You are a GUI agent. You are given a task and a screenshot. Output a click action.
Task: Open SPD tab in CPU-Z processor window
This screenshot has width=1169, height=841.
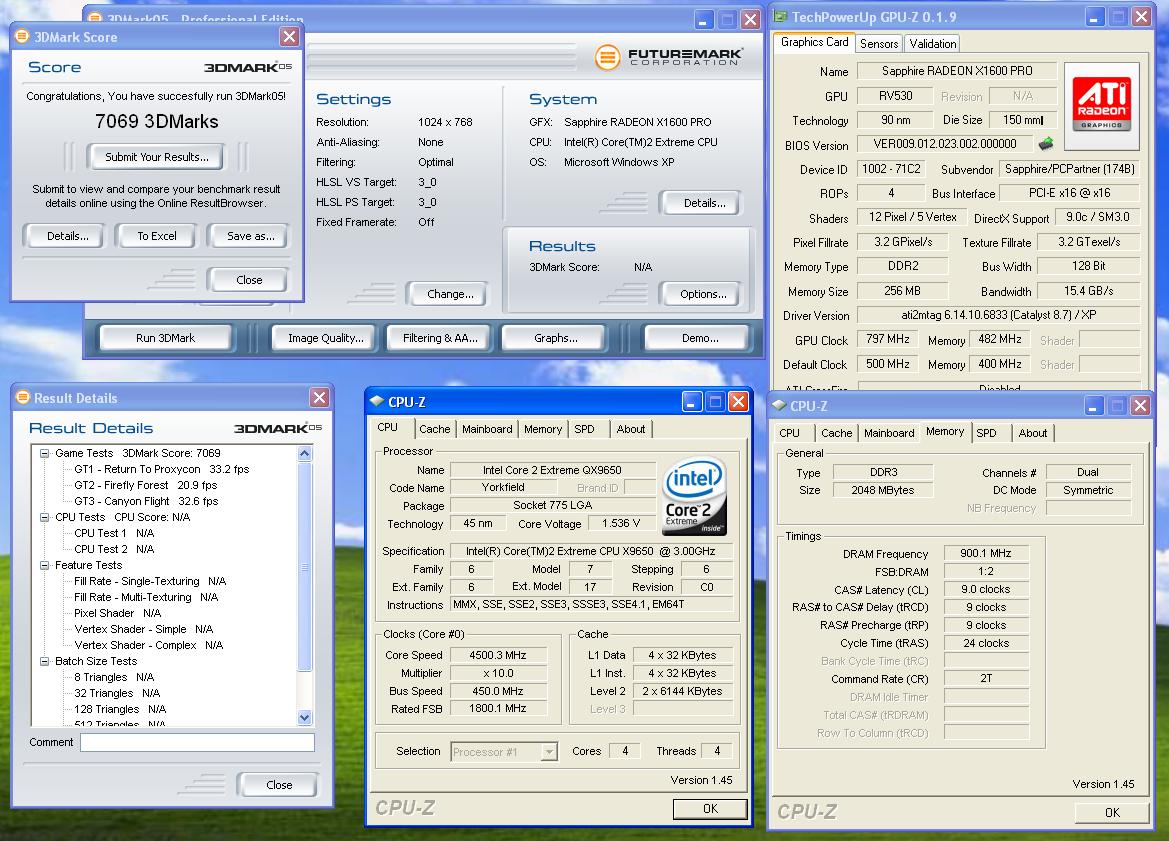click(584, 429)
